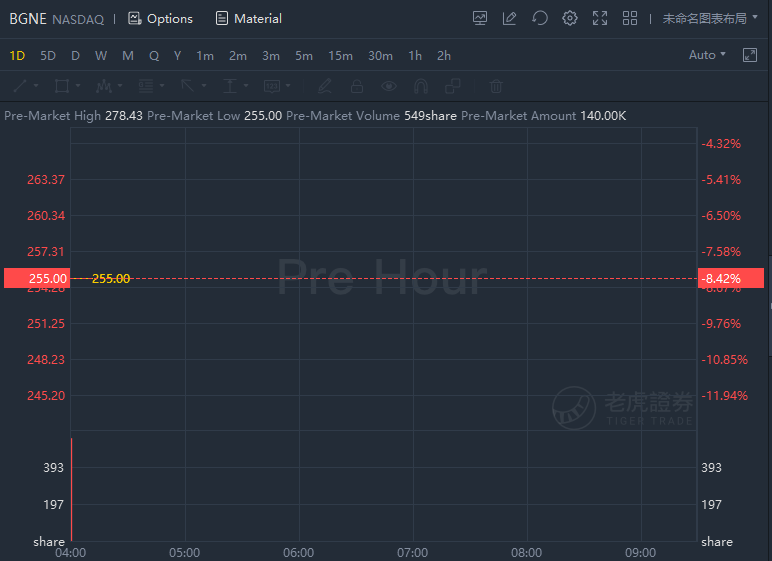The image size is (772, 561).
Task: Delete drawings with the trash icon
Action: (496, 86)
